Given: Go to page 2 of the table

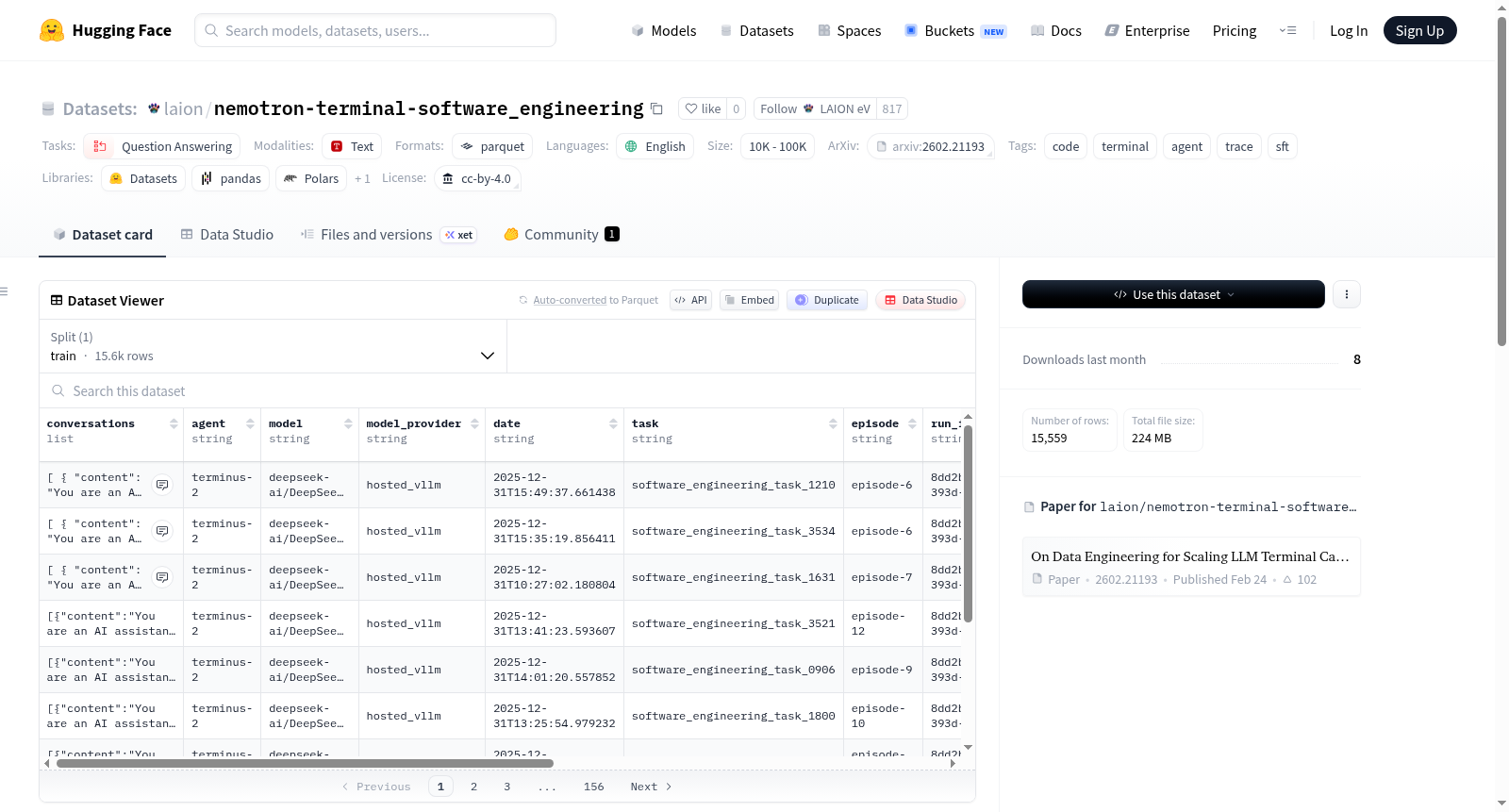Looking at the screenshot, I should [473, 787].
